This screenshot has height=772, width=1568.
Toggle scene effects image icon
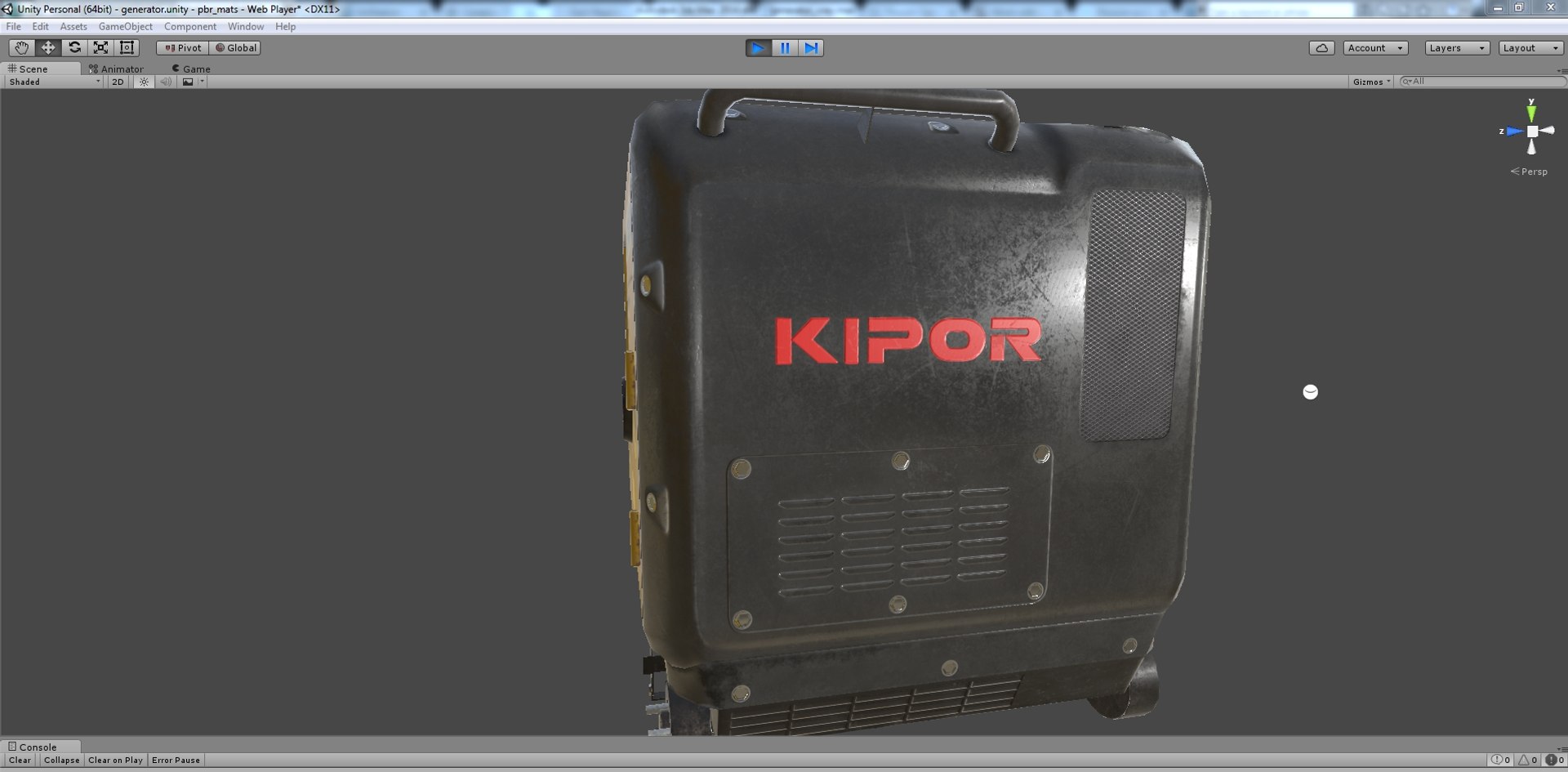pos(188,82)
